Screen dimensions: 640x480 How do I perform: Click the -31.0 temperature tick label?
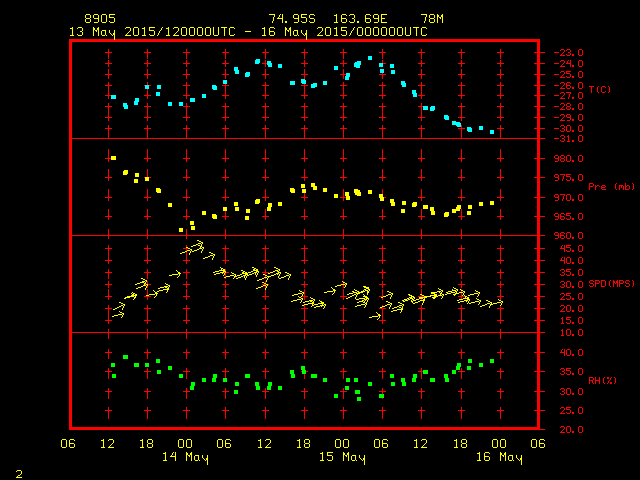point(568,139)
